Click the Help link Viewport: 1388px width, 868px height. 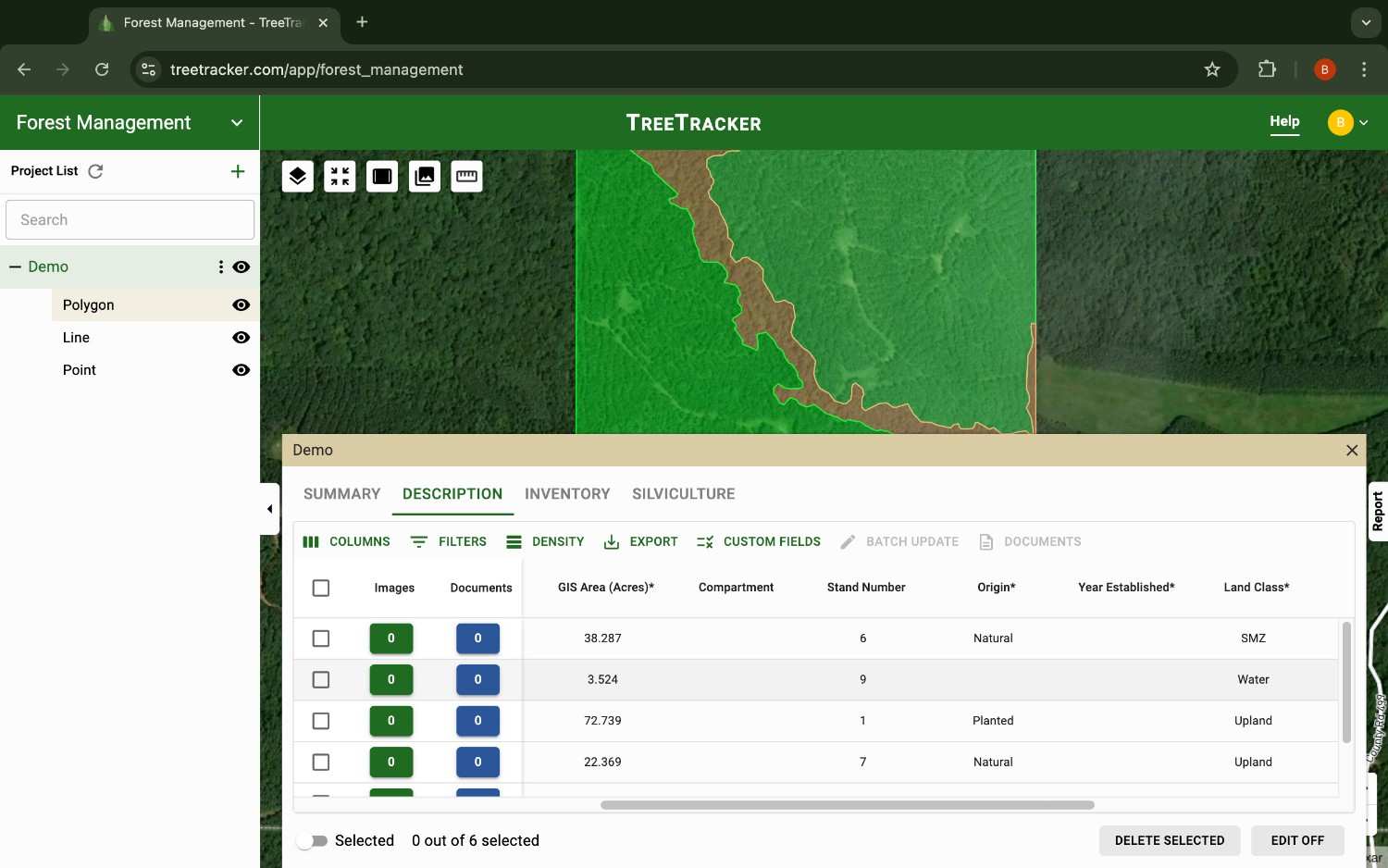point(1284,121)
